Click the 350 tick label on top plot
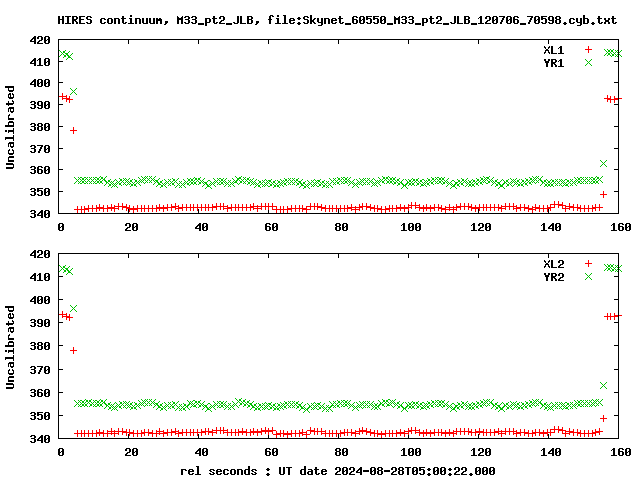Image resolution: width=640 pixels, height=480 pixels. pos(40,192)
